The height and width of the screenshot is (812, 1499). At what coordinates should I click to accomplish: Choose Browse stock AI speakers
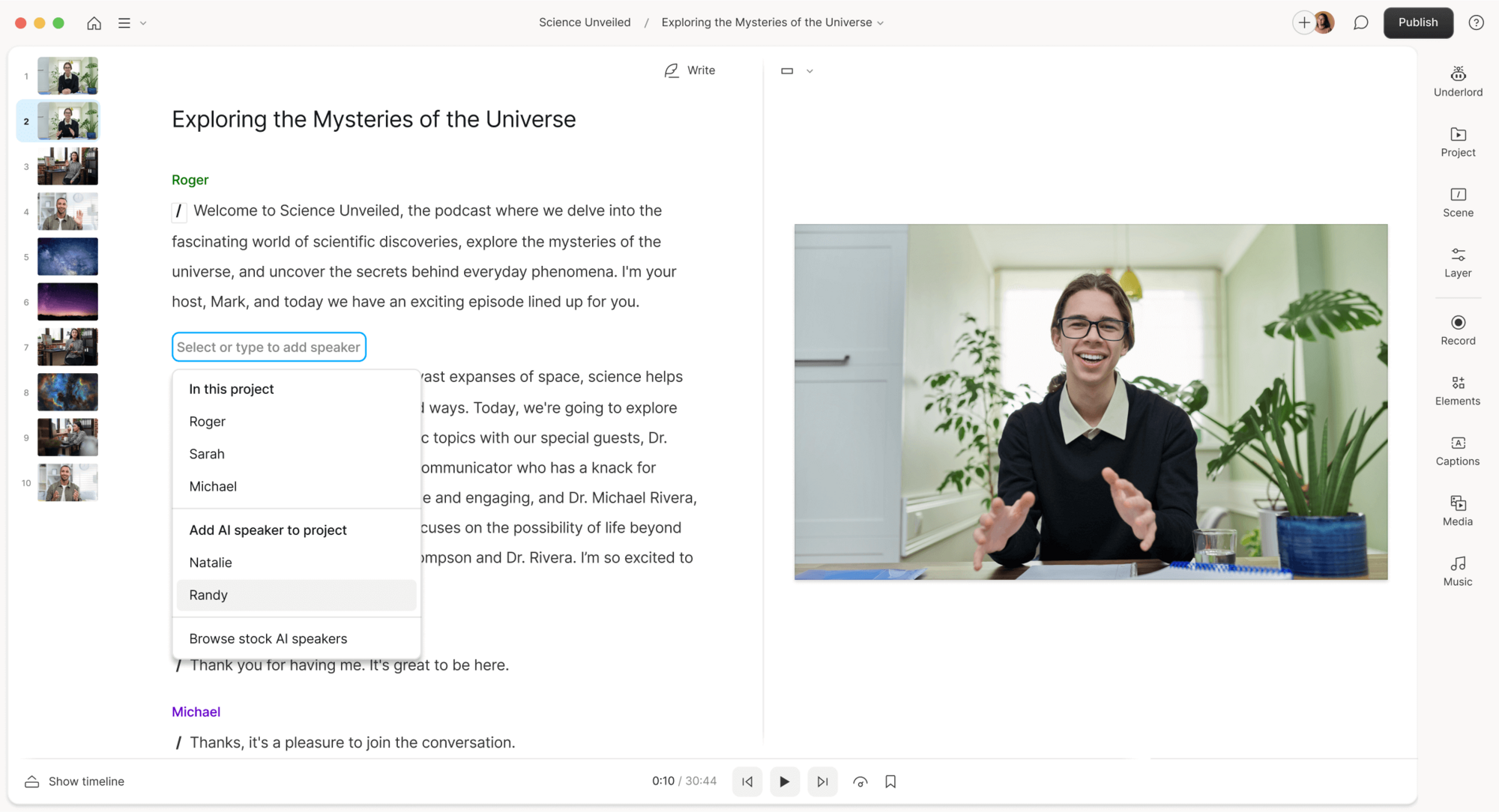[268, 638]
